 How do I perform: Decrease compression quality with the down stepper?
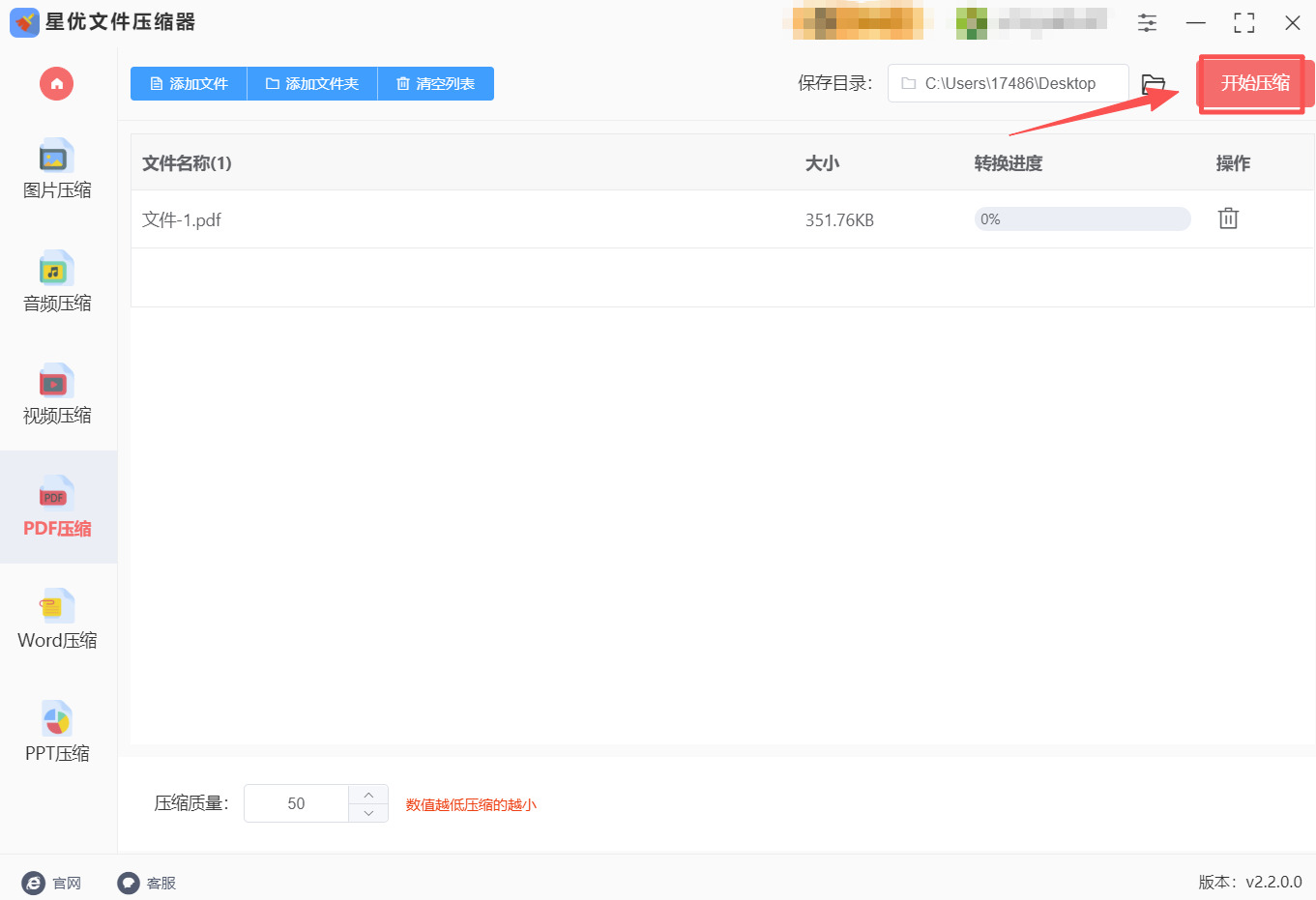point(367,813)
